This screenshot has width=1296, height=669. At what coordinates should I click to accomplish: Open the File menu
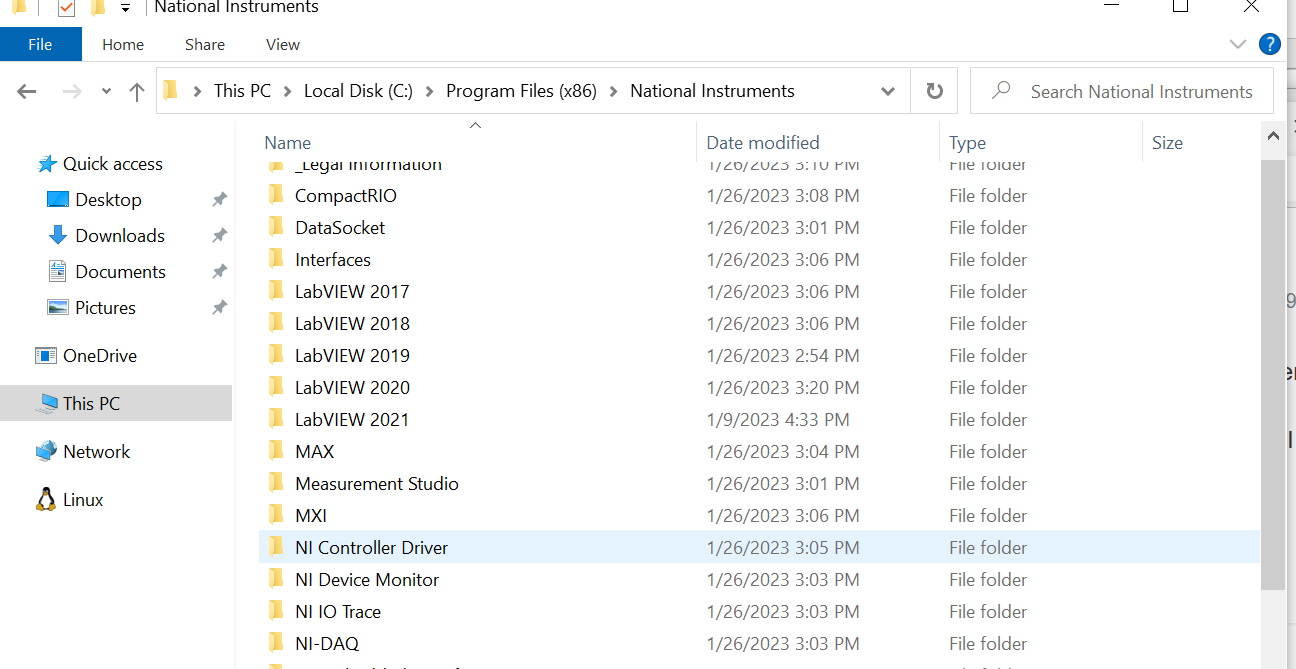click(40, 44)
